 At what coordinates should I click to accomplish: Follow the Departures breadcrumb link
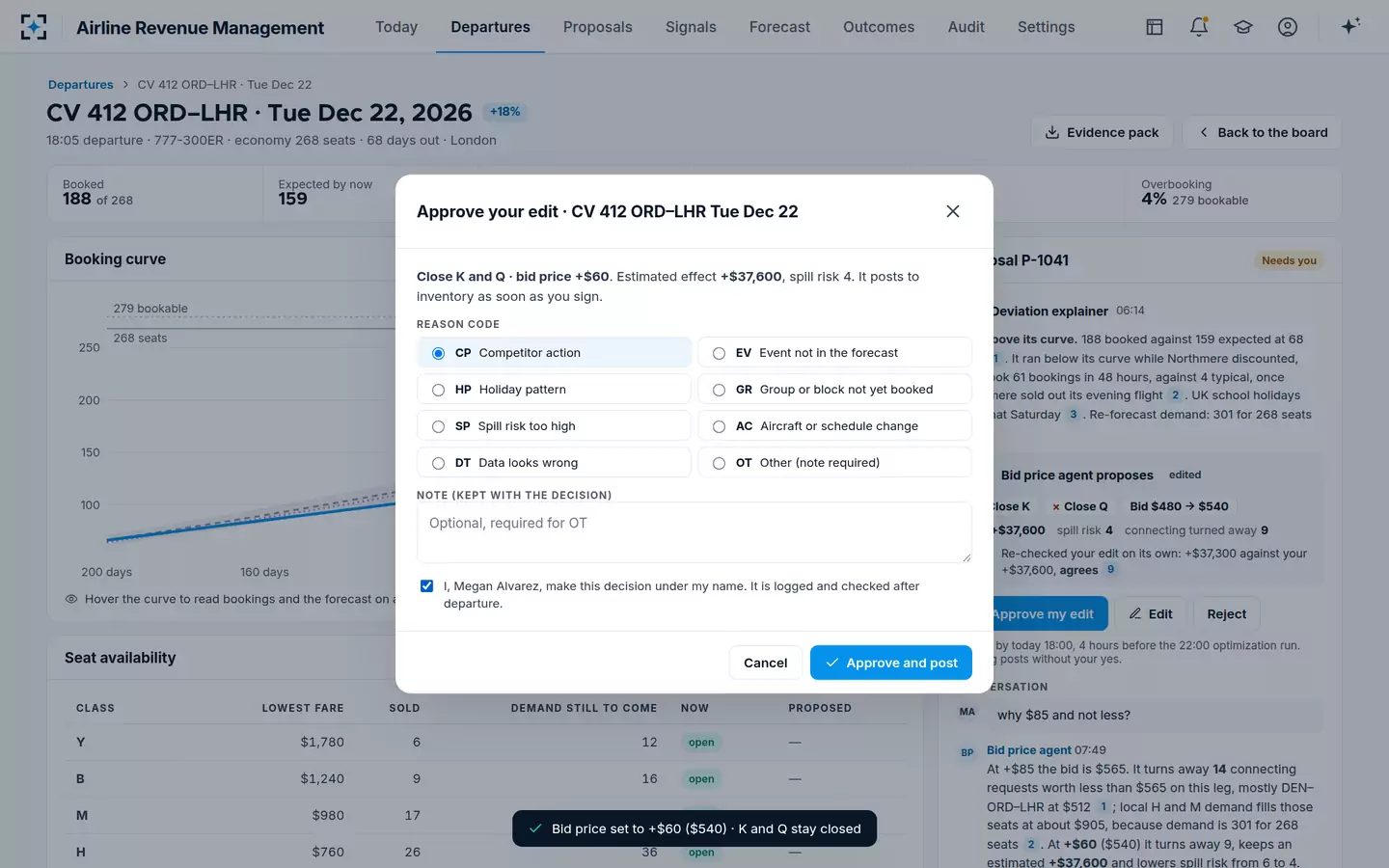(x=81, y=85)
